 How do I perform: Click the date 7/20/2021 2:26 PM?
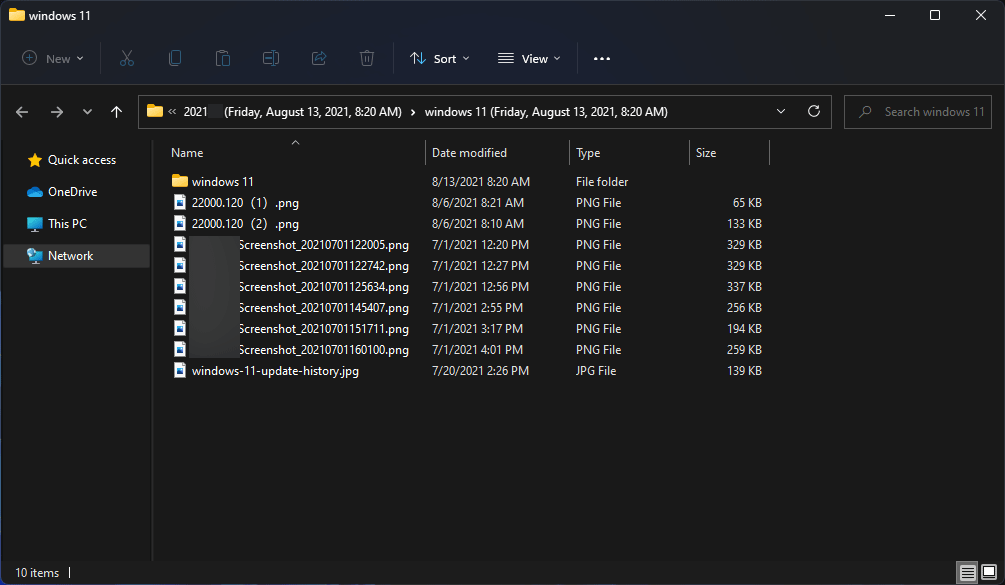pos(480,370)
